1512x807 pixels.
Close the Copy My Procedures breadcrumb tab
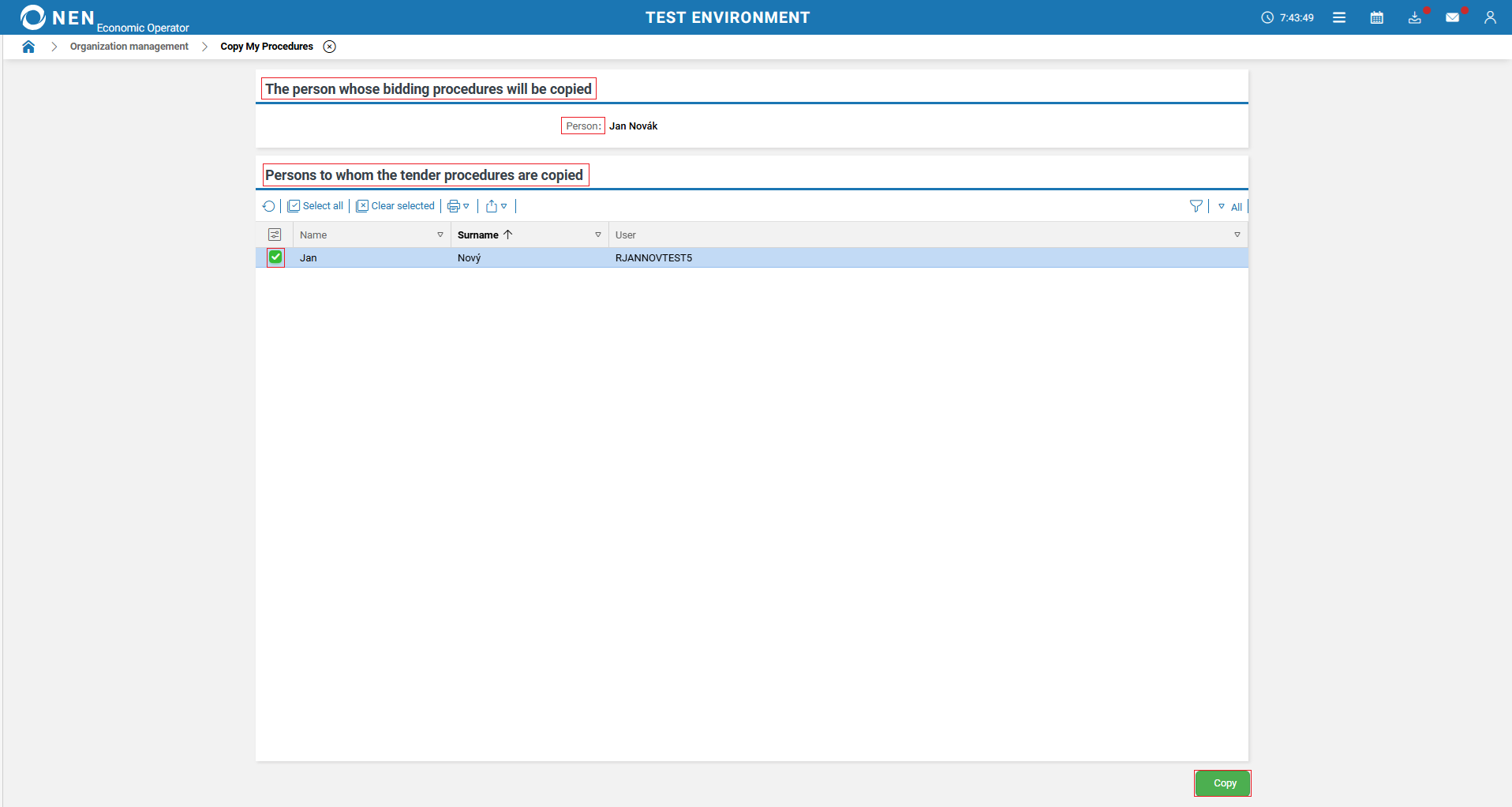330,47
